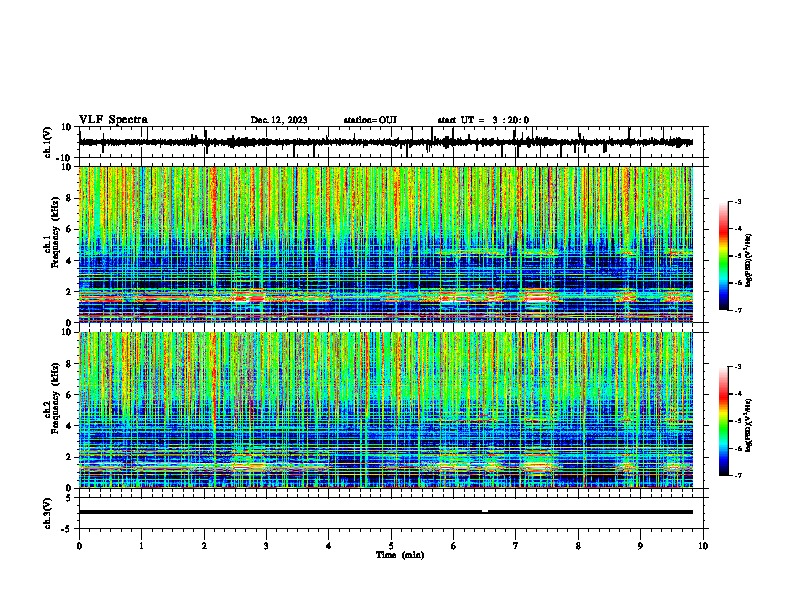This screenshot has width=792, height=612.
Task: Click the "ch.2 Frequency (kHz)" axis label
Action: tap(52, 398)
